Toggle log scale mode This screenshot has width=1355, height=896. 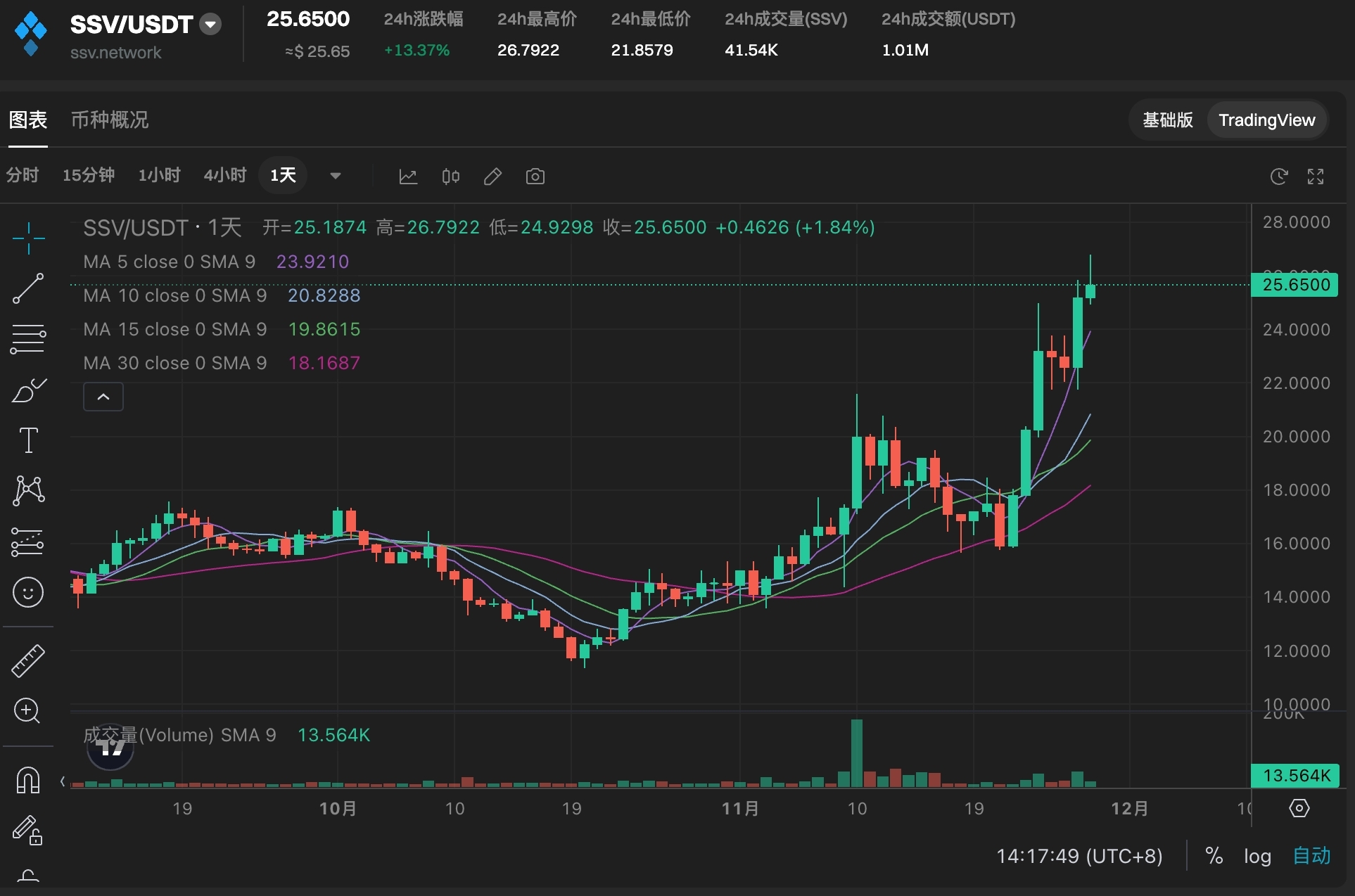[1257, 856]
